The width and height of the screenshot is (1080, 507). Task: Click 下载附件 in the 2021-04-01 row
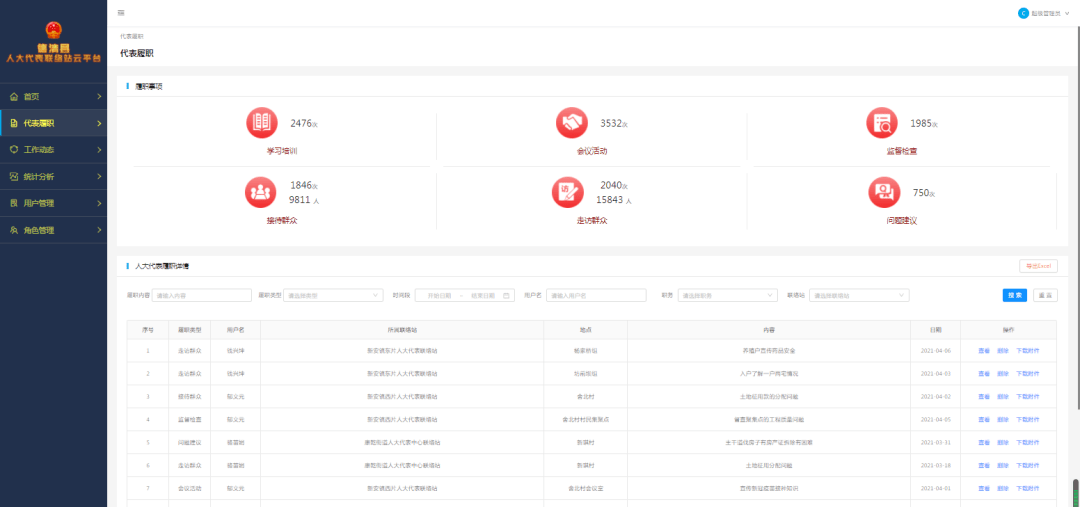pyautogui.click(x=1028, y=488)
